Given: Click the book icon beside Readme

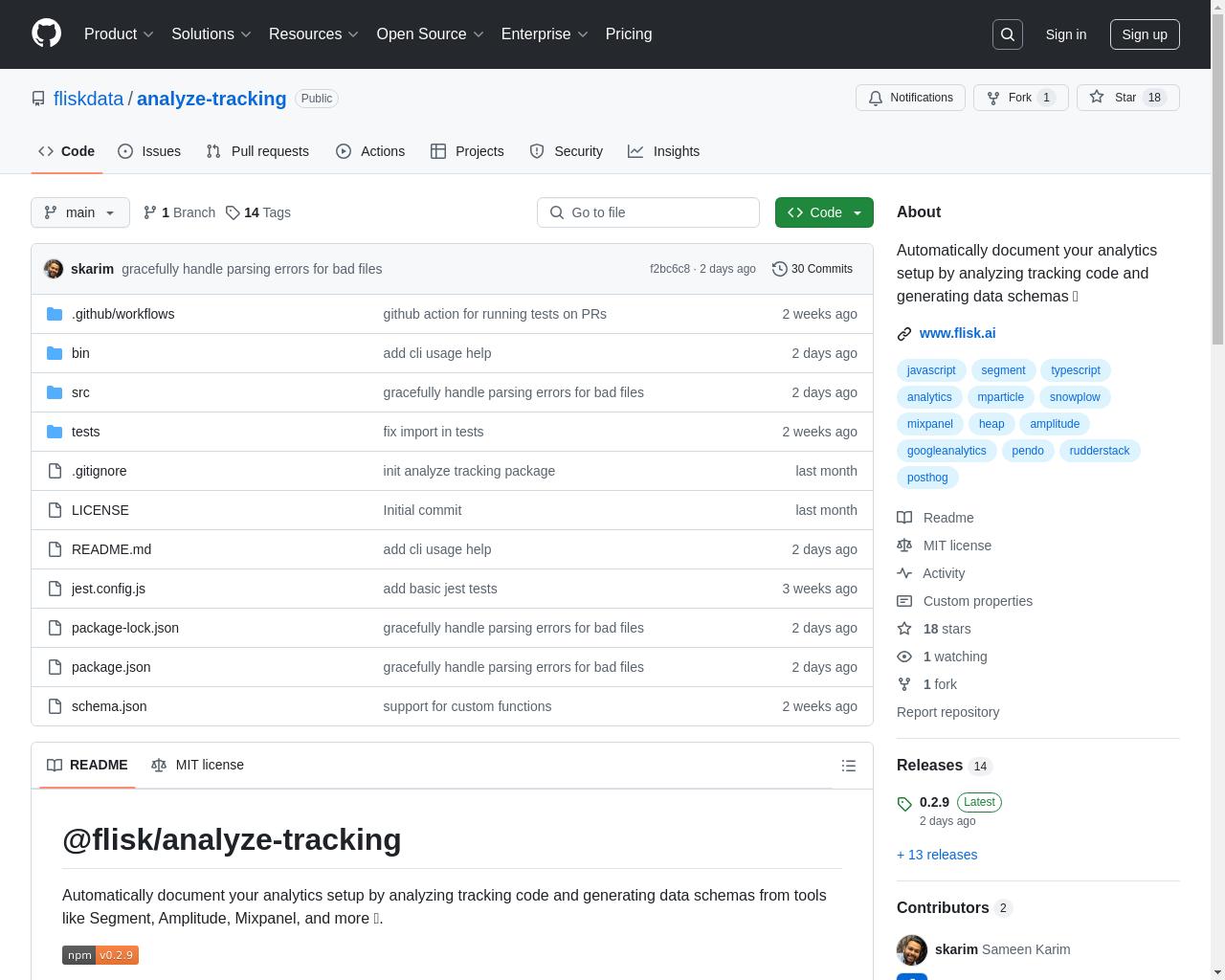Looking at the screenshot, I should (x=904, y=518).
